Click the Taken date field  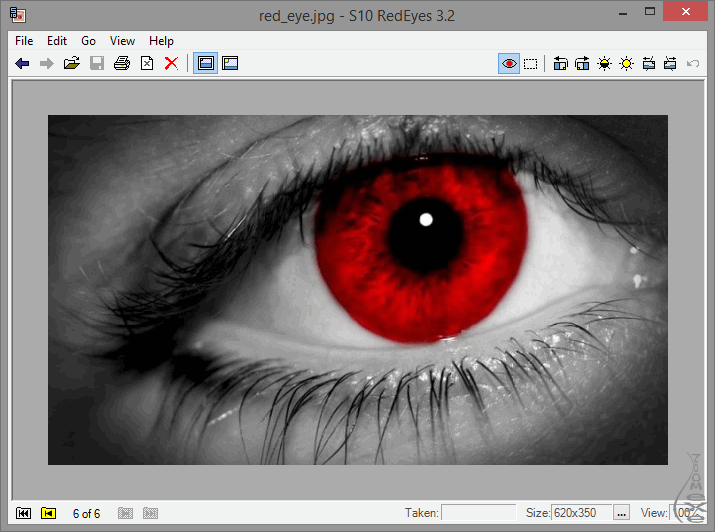point(478,513)
